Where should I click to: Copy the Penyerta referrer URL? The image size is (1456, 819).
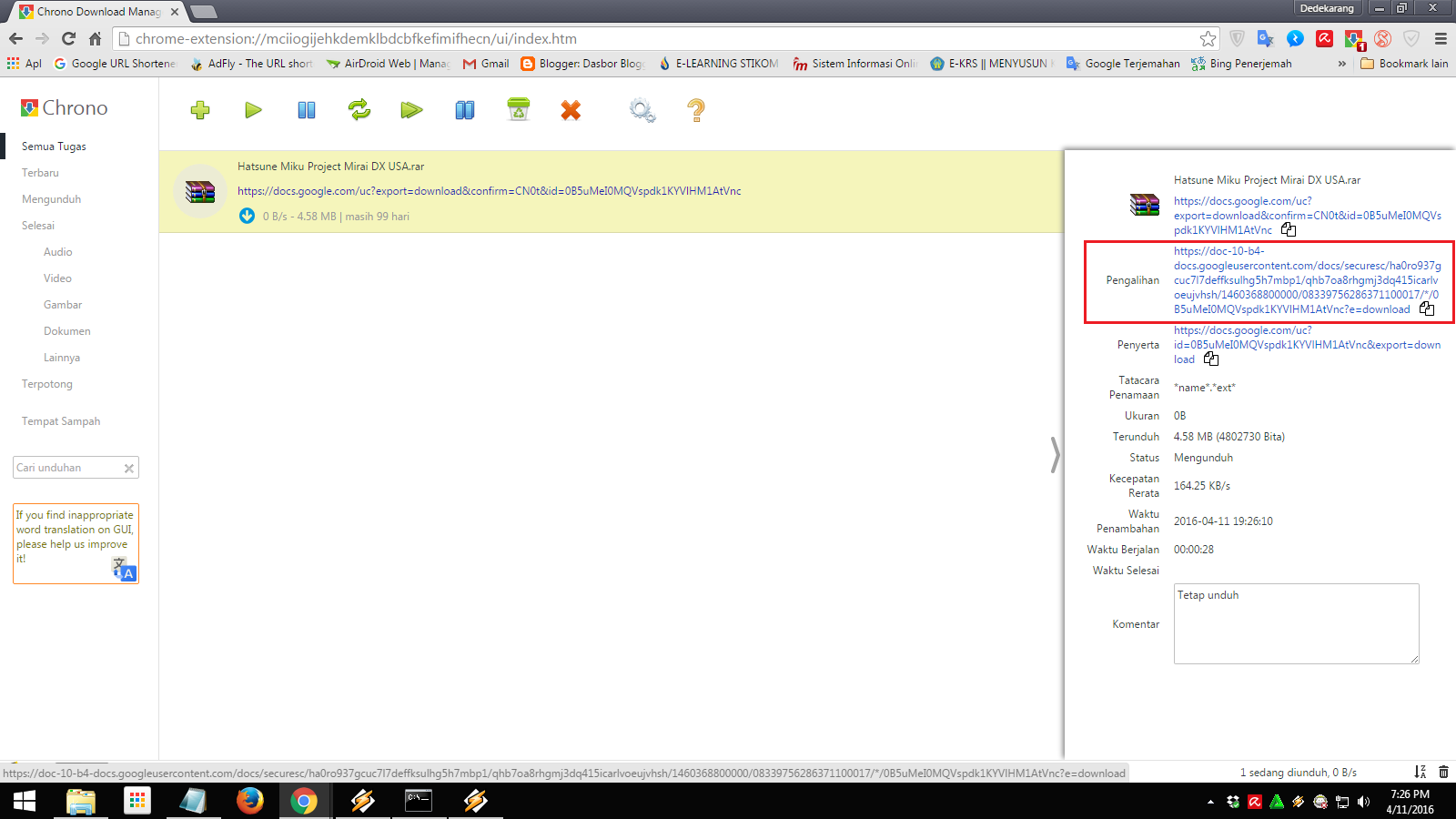click(x=1211, y=359)
